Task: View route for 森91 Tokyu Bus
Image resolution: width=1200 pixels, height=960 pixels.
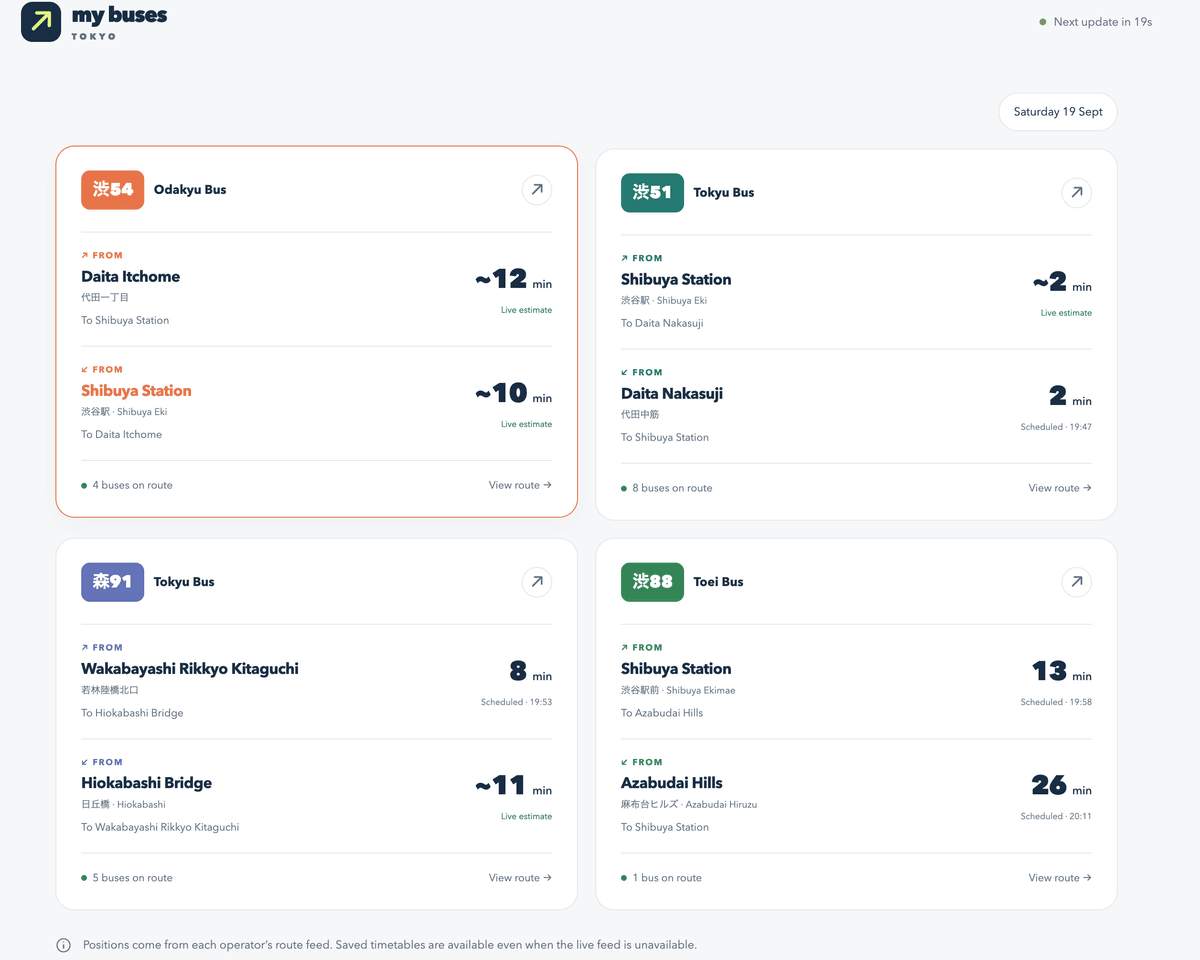Action: tap(520, 878)
